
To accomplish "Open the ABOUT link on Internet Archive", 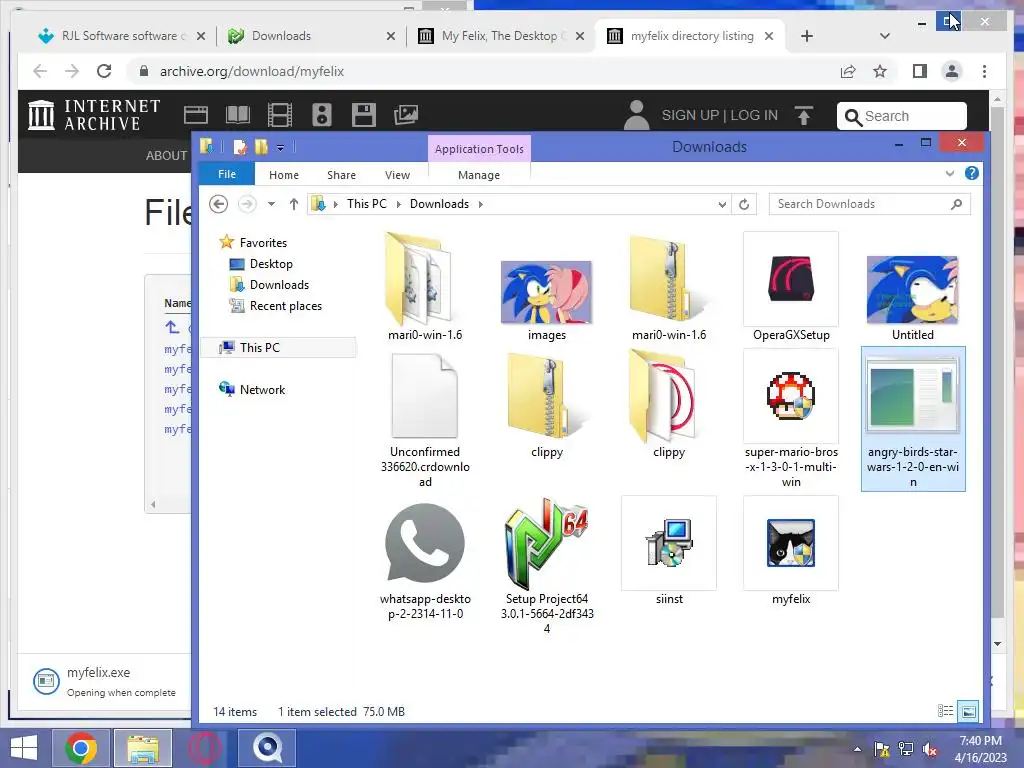I will (166, 155).
